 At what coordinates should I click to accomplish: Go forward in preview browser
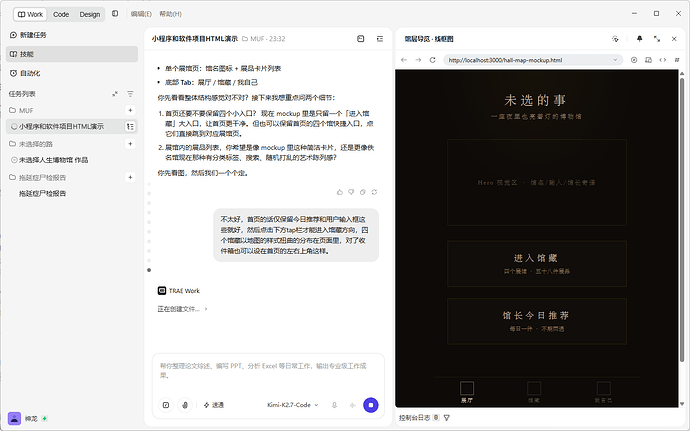tap(418, 60)
